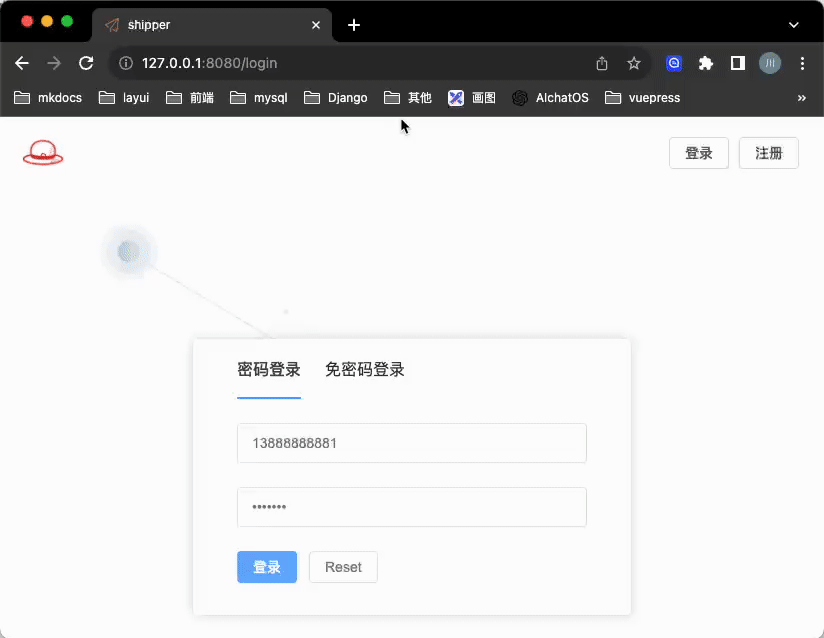Click the Reset button
The width and height of the screenshot is (824, 638).
click(x=343, y=567)
